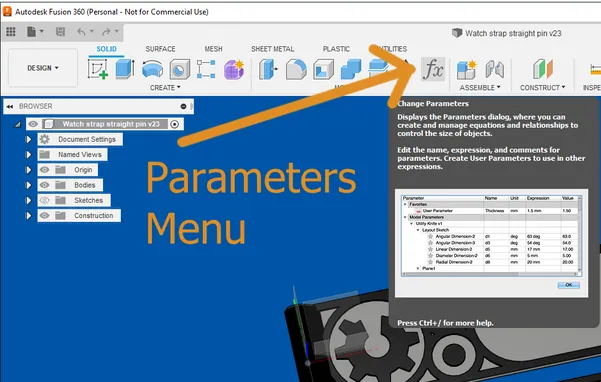Hide the Bodies folder with eye icon
601x382 pixels.
pos(44,185)
